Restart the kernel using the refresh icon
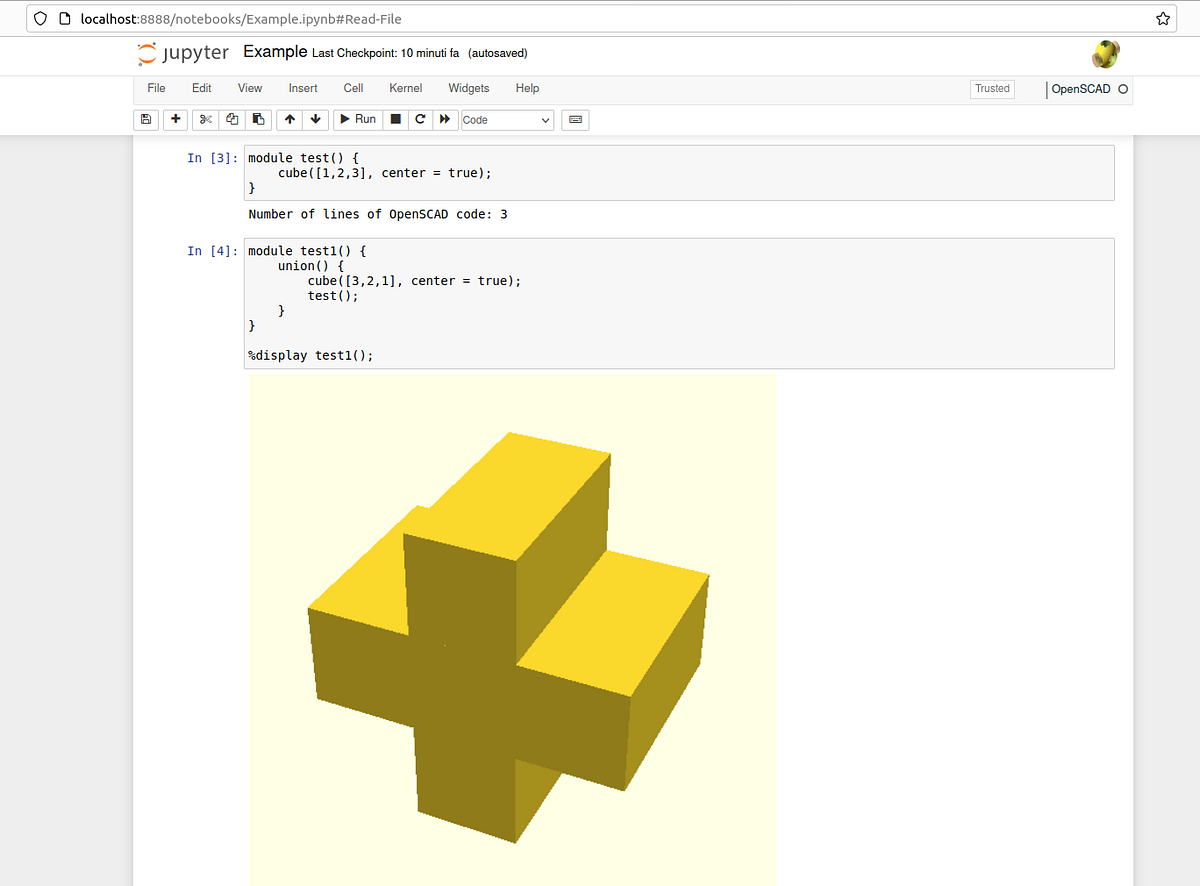 [x=420, y=119]
